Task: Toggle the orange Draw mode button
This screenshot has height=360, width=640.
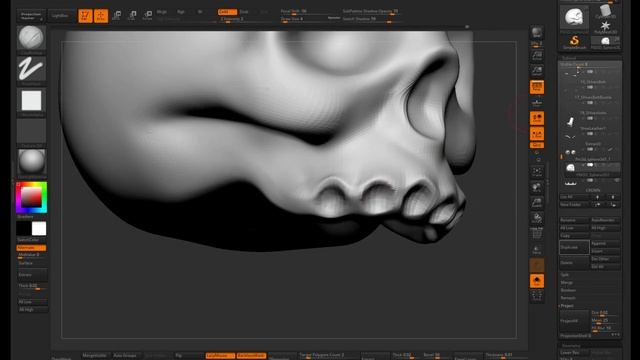Action: tap(101, 16)
